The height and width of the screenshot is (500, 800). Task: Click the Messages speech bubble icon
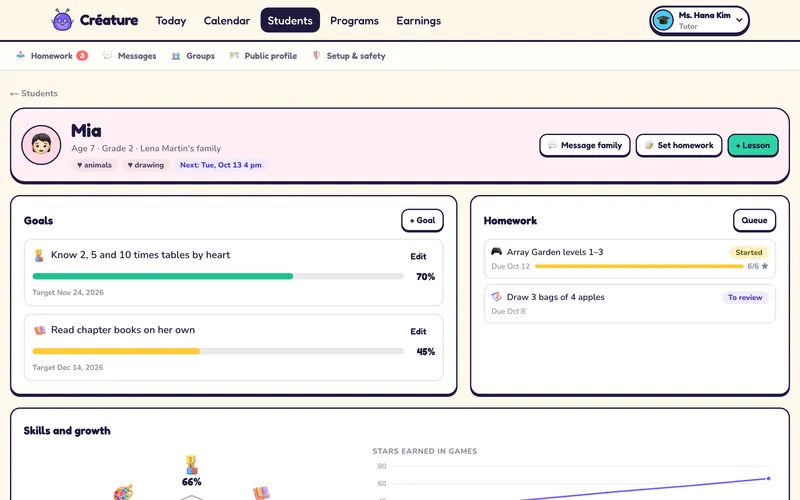[107, 56]
